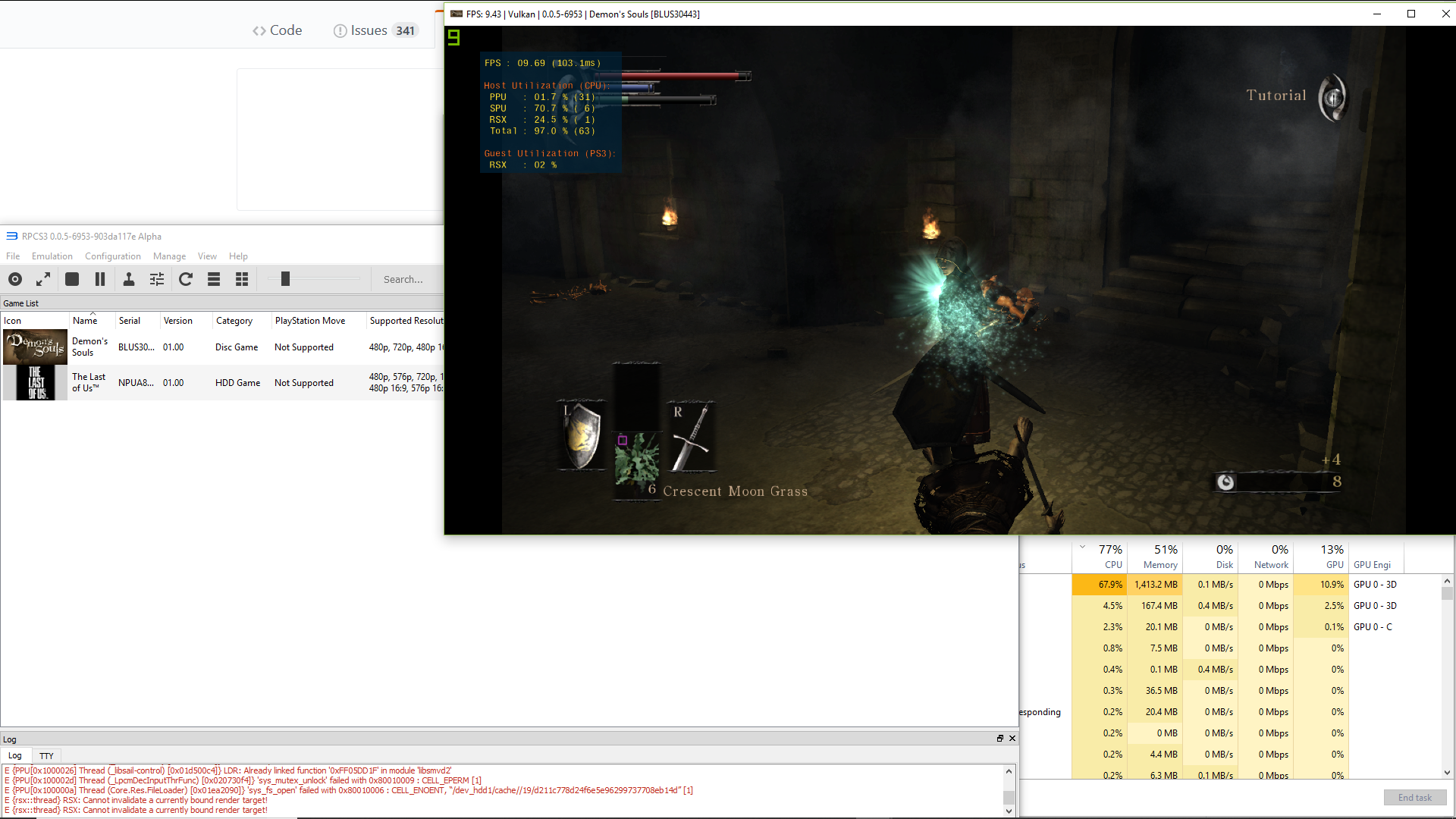
Task: Open gamepad configuration with the joystick icon
Action: 128,279
